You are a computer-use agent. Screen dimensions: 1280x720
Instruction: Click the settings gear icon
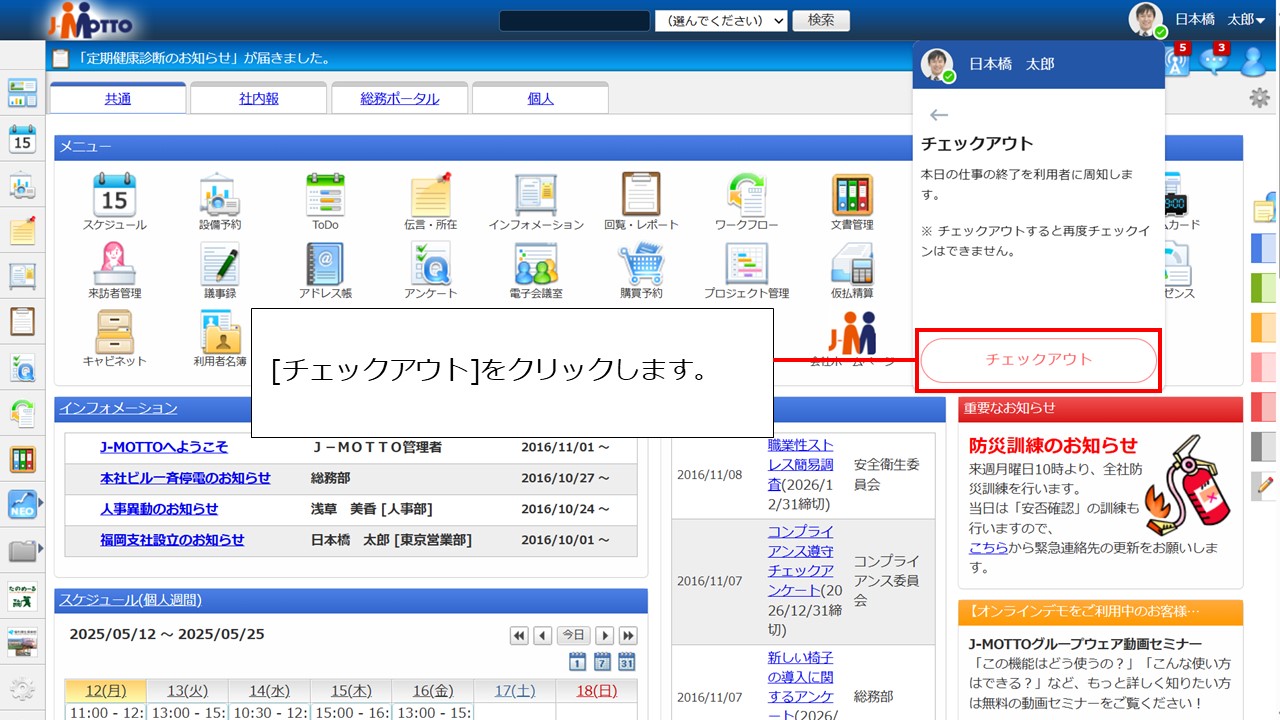click(1259, 98)
